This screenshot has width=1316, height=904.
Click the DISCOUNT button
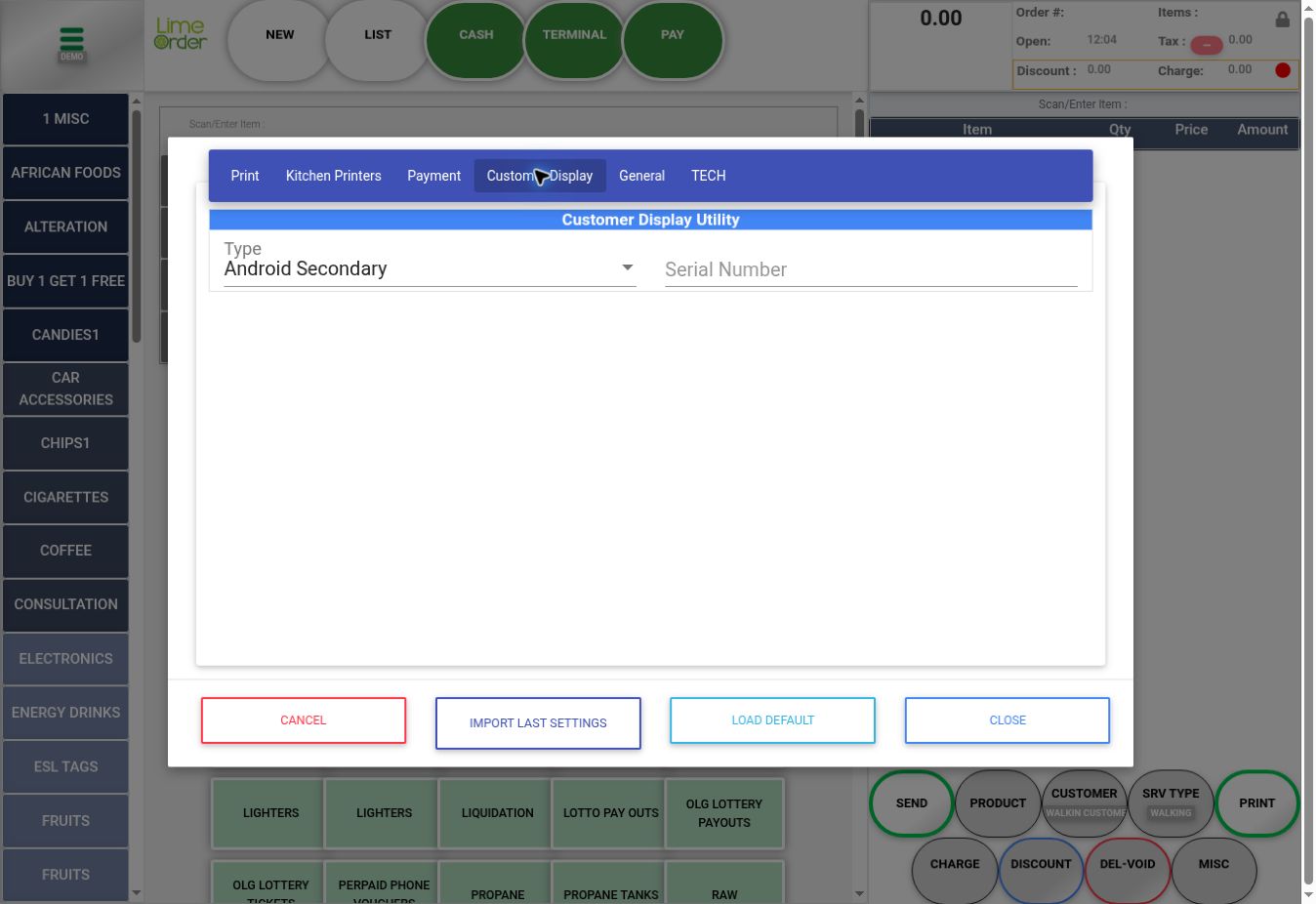(x=1041, y=870)
